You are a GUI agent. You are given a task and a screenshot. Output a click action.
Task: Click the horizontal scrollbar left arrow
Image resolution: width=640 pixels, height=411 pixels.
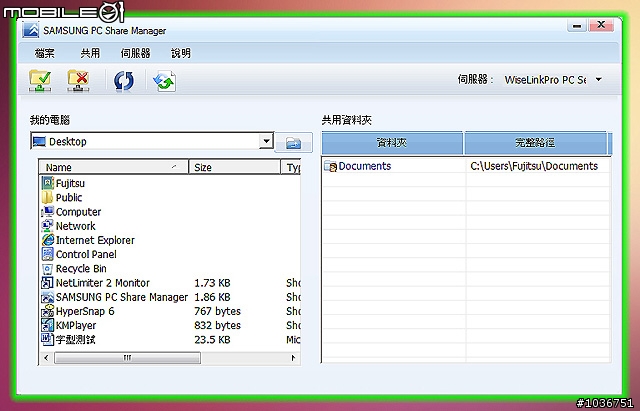[46, 358]
